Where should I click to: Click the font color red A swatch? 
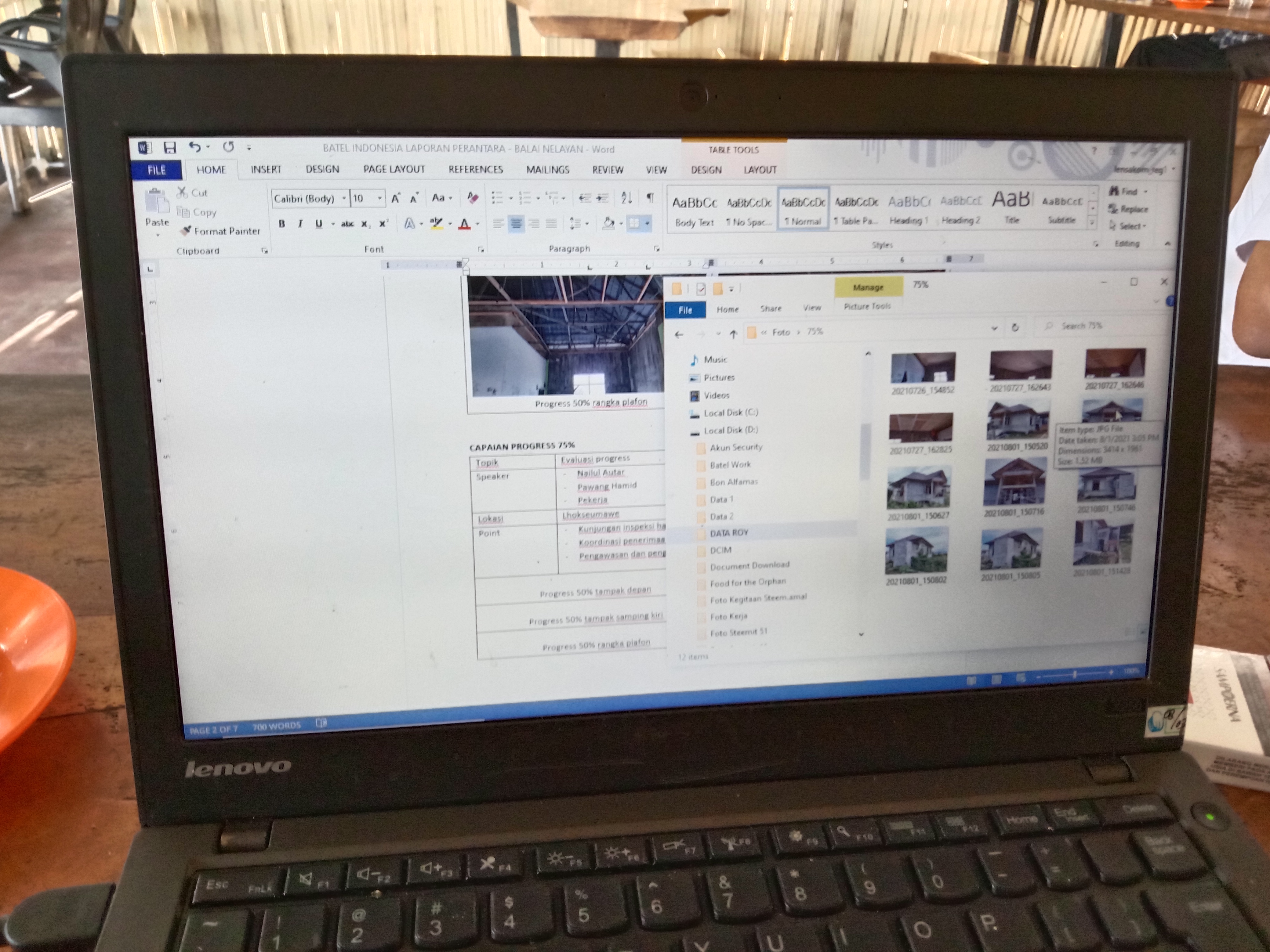click(x=464, y=224)
